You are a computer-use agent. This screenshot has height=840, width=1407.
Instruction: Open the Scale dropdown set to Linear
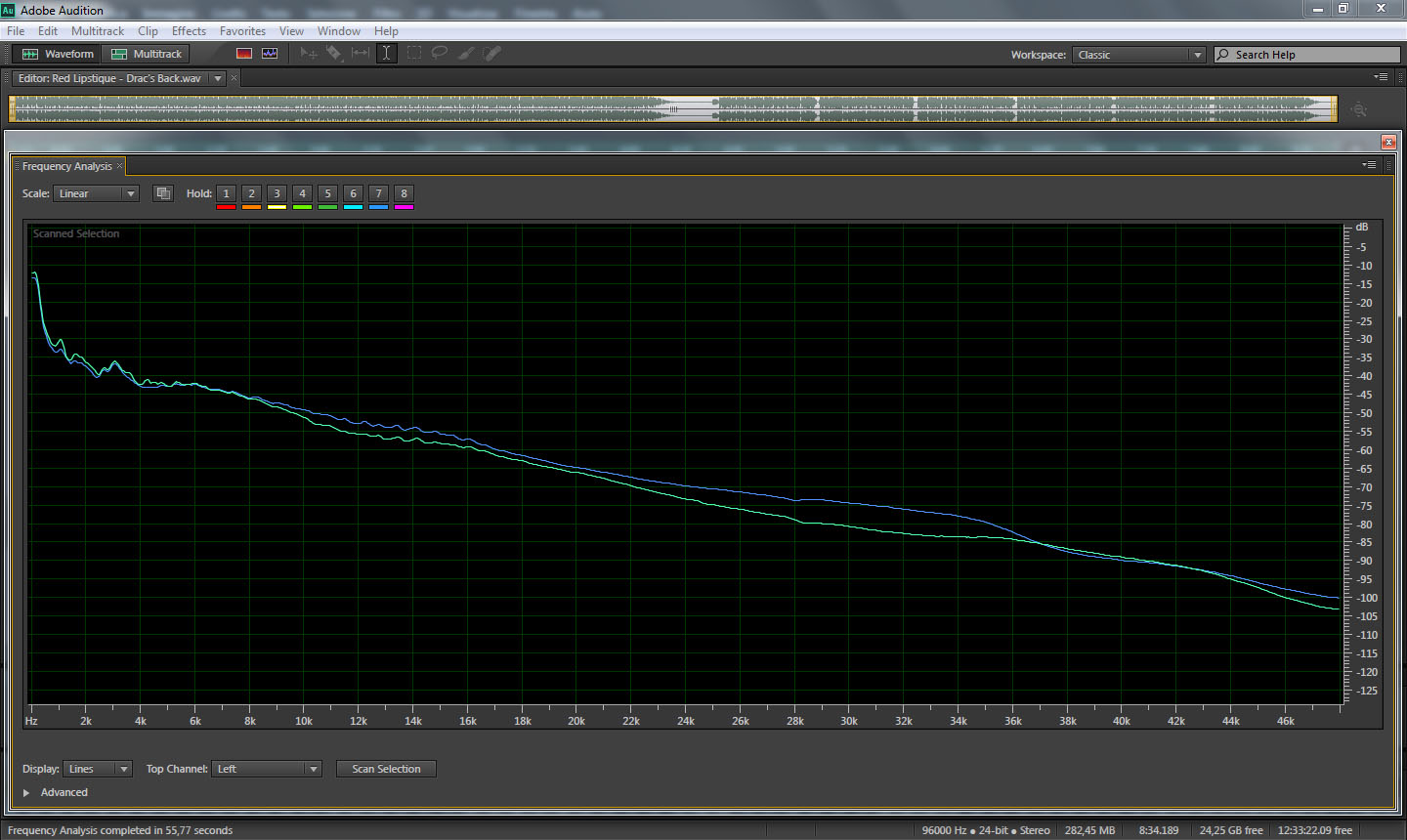96,193
